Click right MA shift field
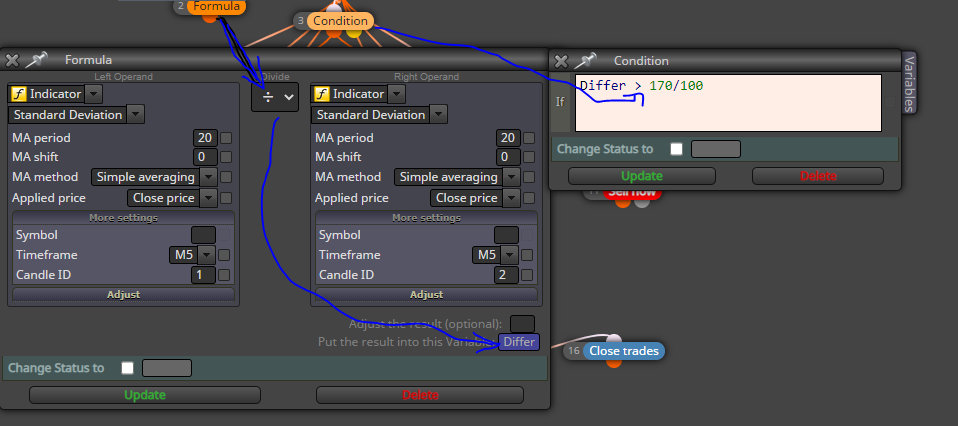Viewport: 958px width, 426px height. coord(508,157)
